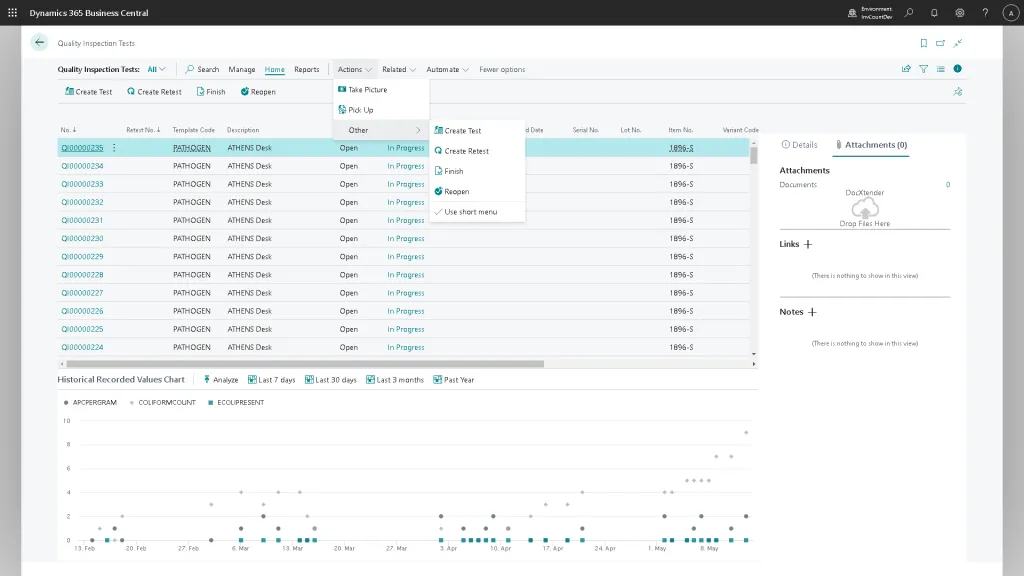Viewport: 1024px width, 576px height.
Task: Open the notifications bell
Action: coord(934,13)
